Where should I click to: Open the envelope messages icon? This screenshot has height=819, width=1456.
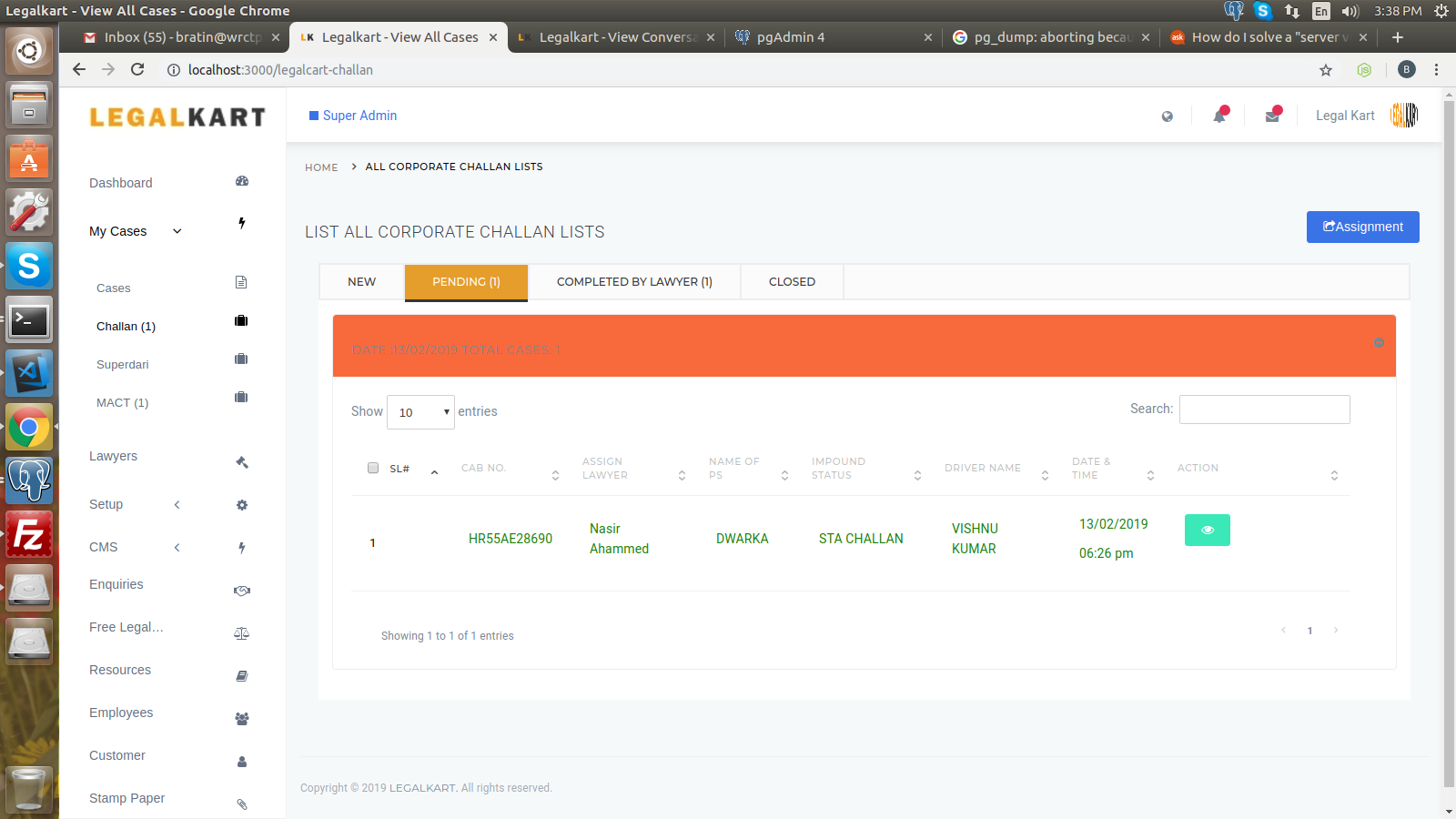(x=1272, y=116)
